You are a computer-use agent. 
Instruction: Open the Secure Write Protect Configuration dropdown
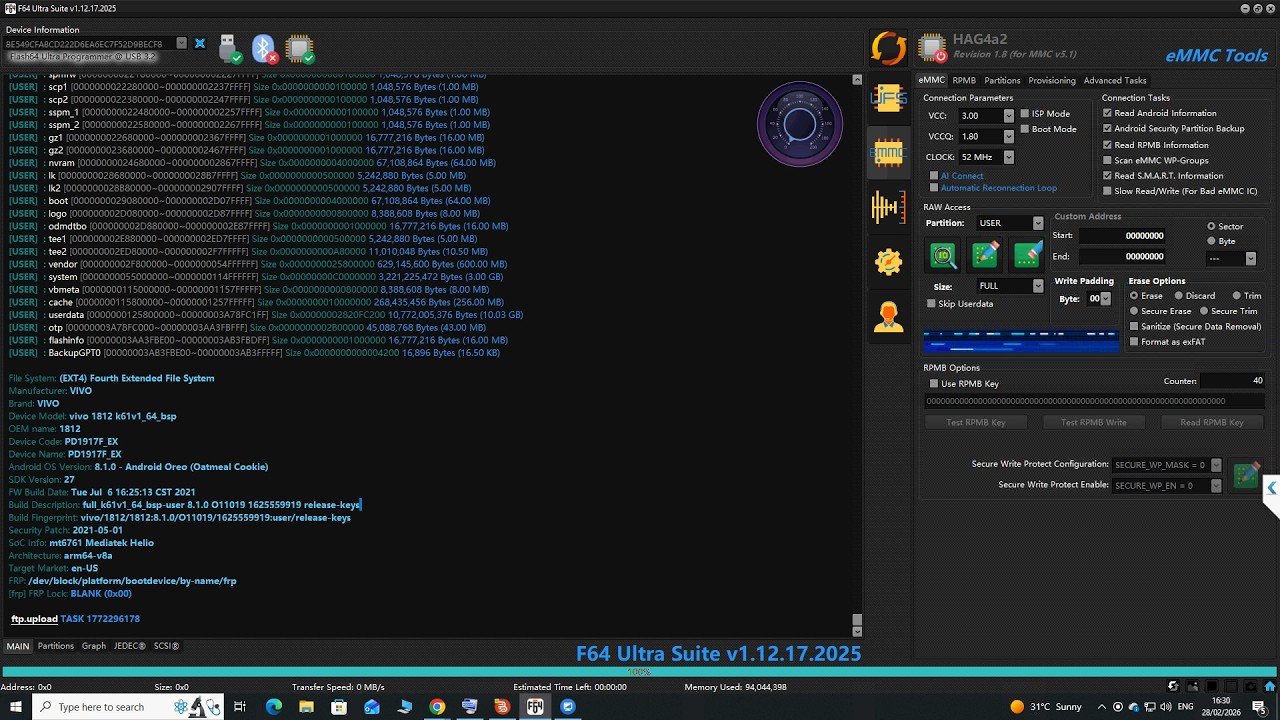tap(1216, 465)
